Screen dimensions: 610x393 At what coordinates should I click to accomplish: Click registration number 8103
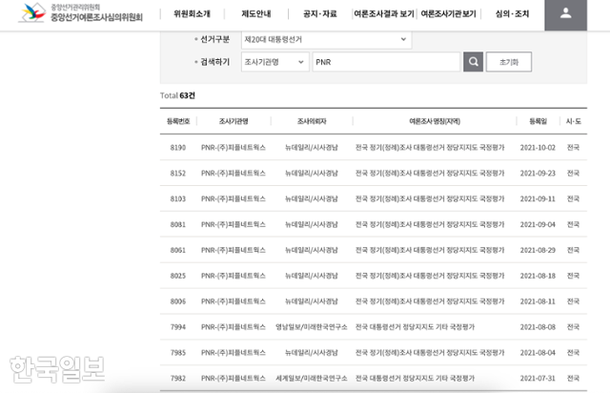(x=178, y=199)
